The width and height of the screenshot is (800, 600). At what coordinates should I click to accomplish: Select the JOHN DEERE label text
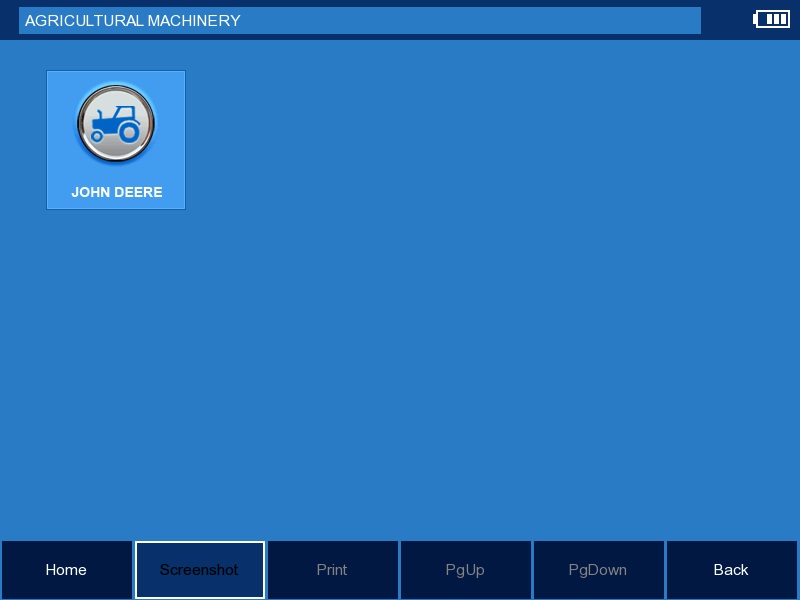117,192
